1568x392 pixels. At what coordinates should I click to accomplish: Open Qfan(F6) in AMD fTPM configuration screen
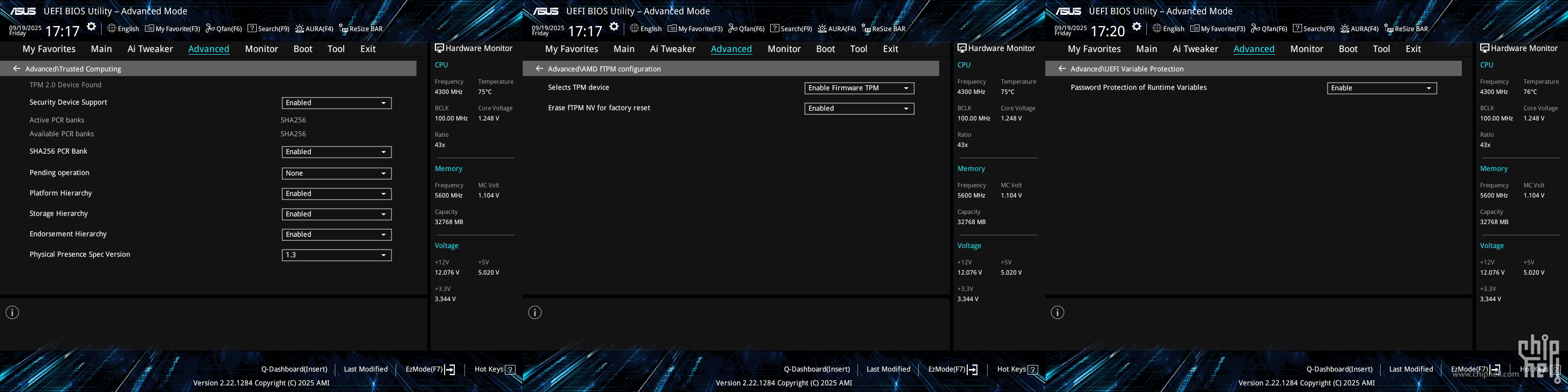point(746,29)
